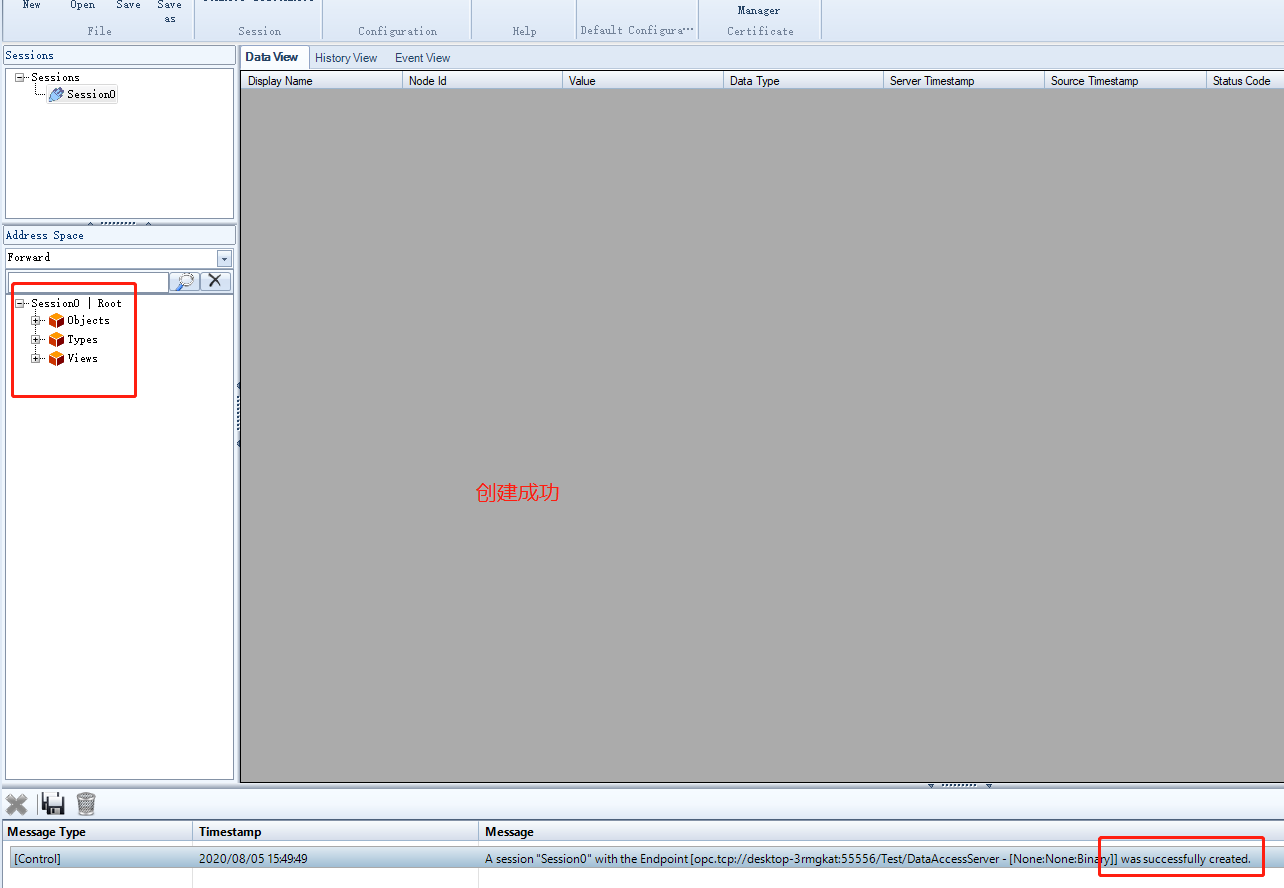Click inside the Address Space search field
1284x888 pixels.
tap(87, 281)
